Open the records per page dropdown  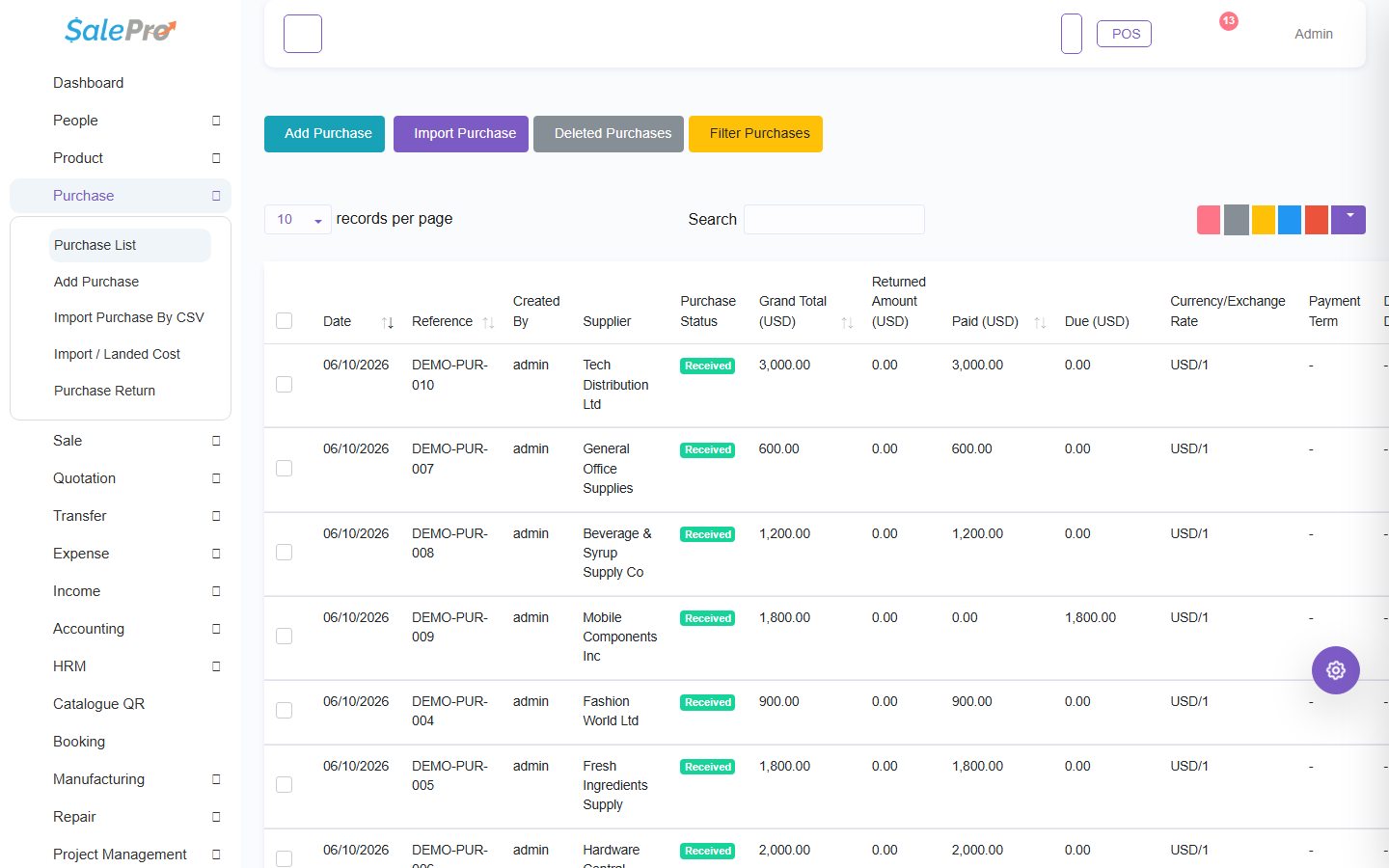click(x=298, y=220)
